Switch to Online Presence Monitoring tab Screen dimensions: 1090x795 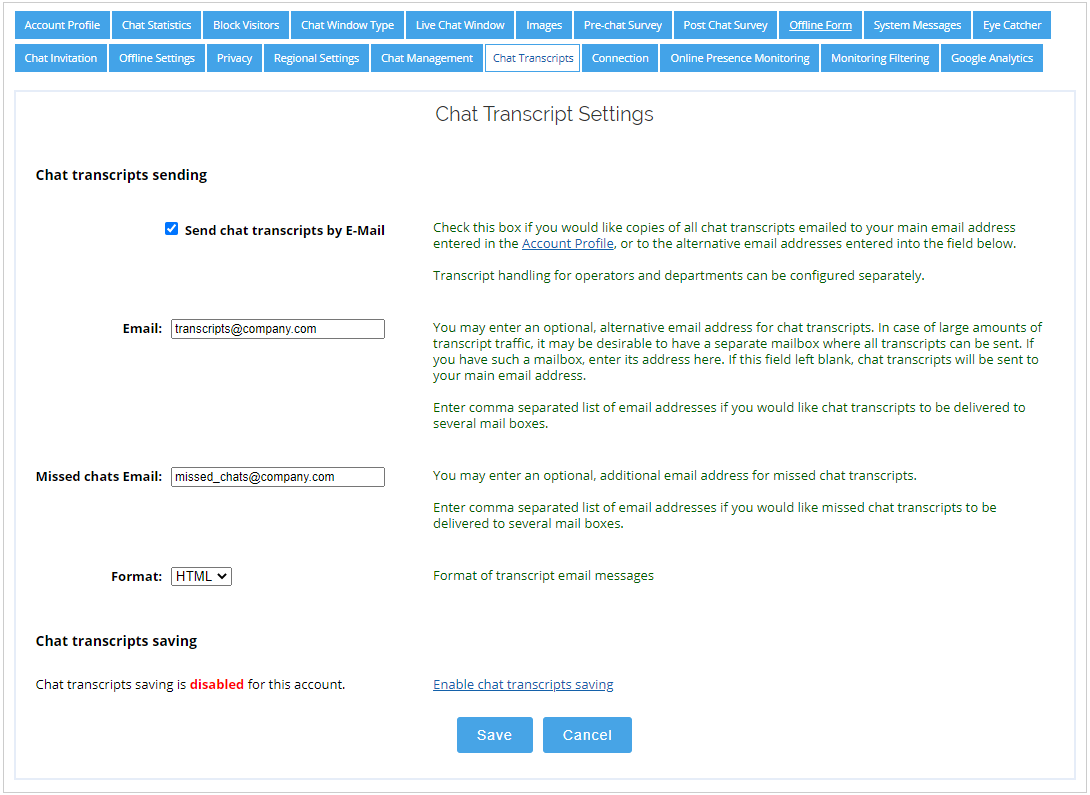(740, 58)
